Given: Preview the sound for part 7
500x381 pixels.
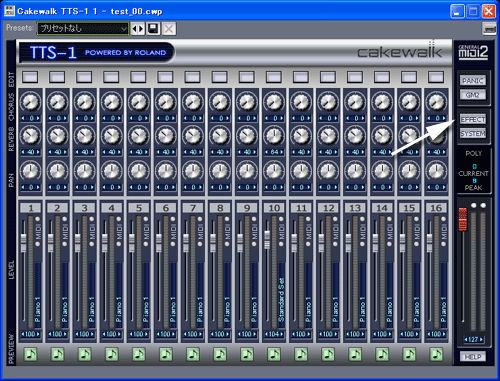Looking at the screenshot, I should (193, 354).
